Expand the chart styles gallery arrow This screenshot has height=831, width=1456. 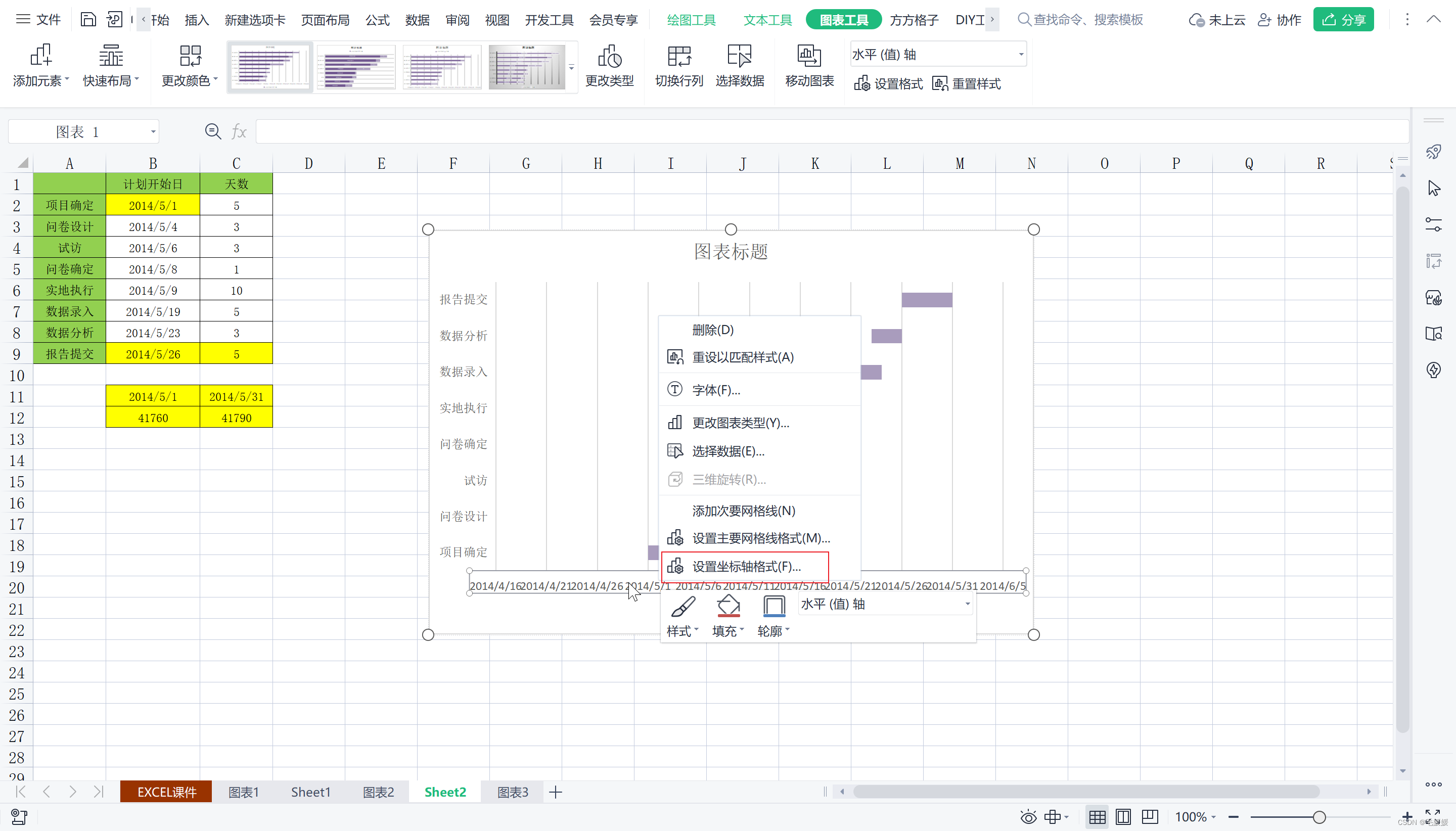coord(571,67)
